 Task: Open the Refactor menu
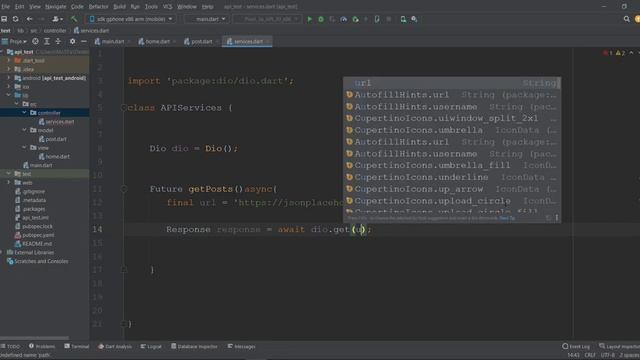pyautogui.click(x=98, y=7)
